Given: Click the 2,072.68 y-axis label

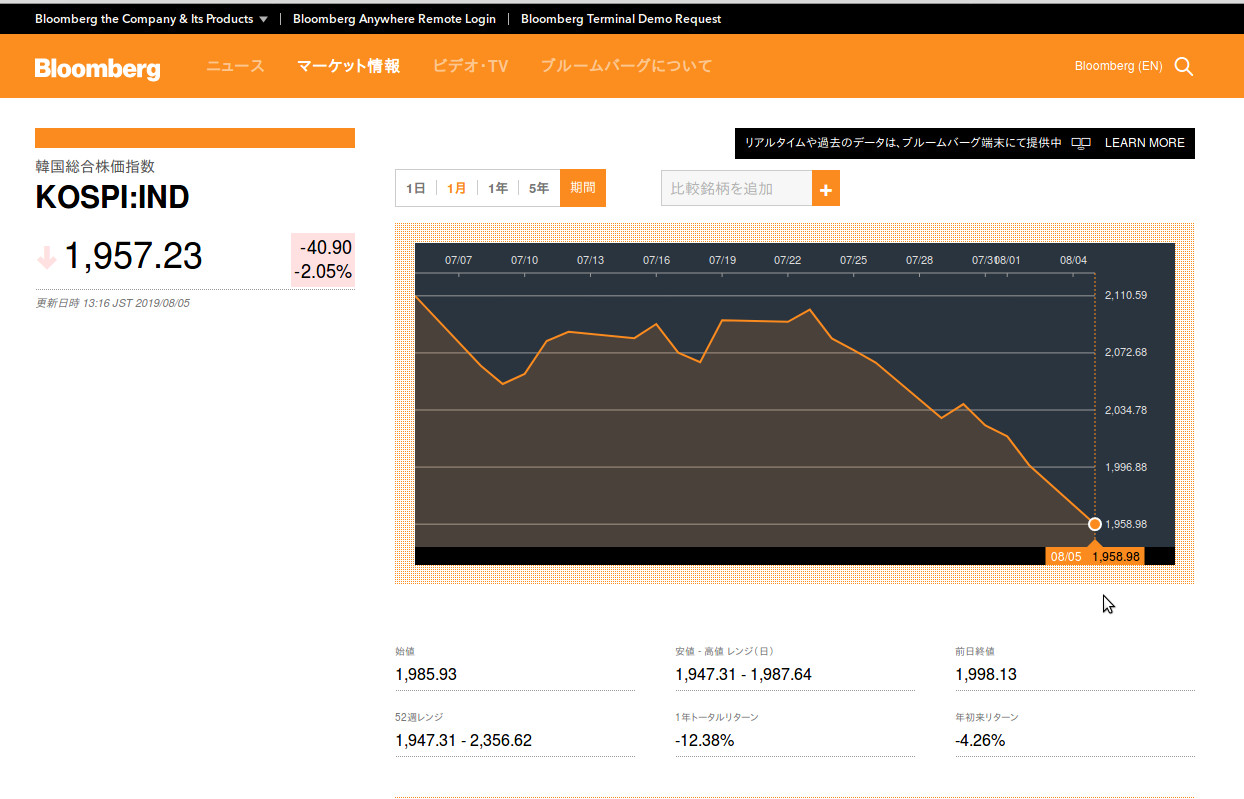Looking at the screenshot, I should pos(1126,352).
